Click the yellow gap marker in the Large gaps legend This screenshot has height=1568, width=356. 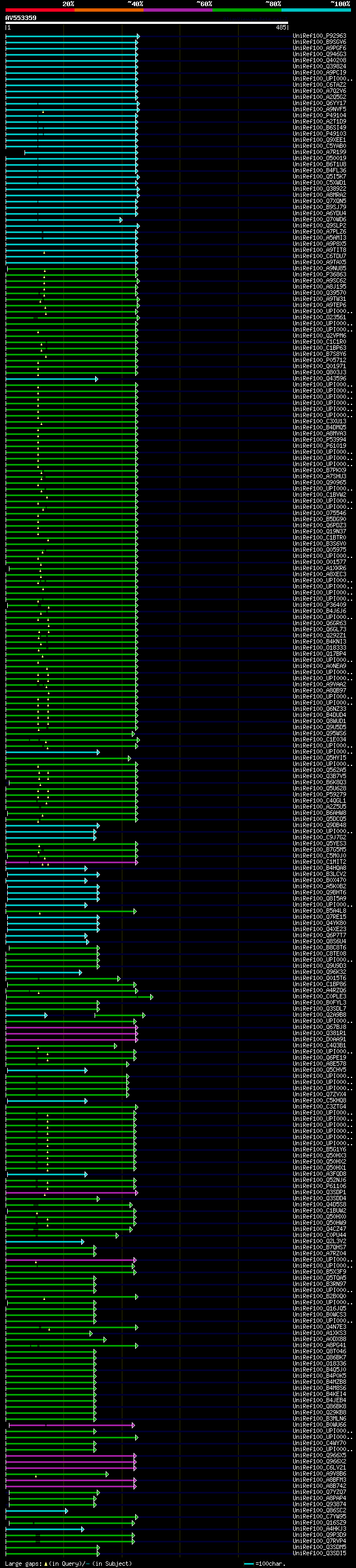(x=46, y=1563)
